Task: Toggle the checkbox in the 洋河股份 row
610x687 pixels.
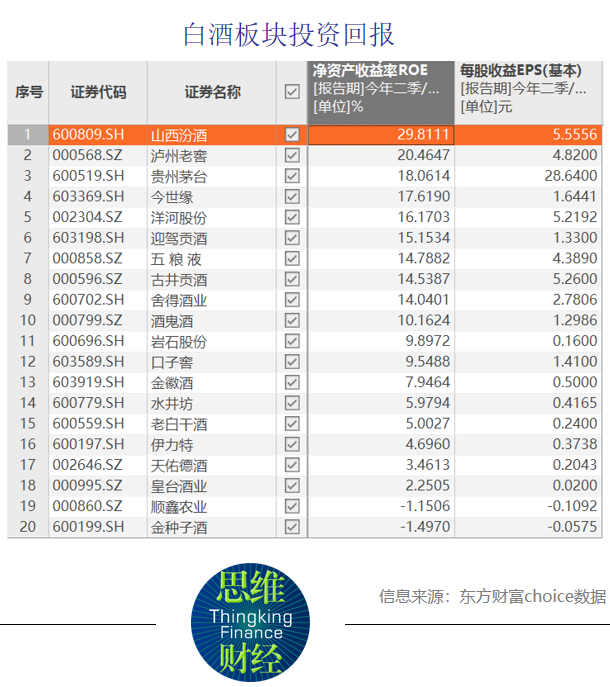Action: coord(292,217)
